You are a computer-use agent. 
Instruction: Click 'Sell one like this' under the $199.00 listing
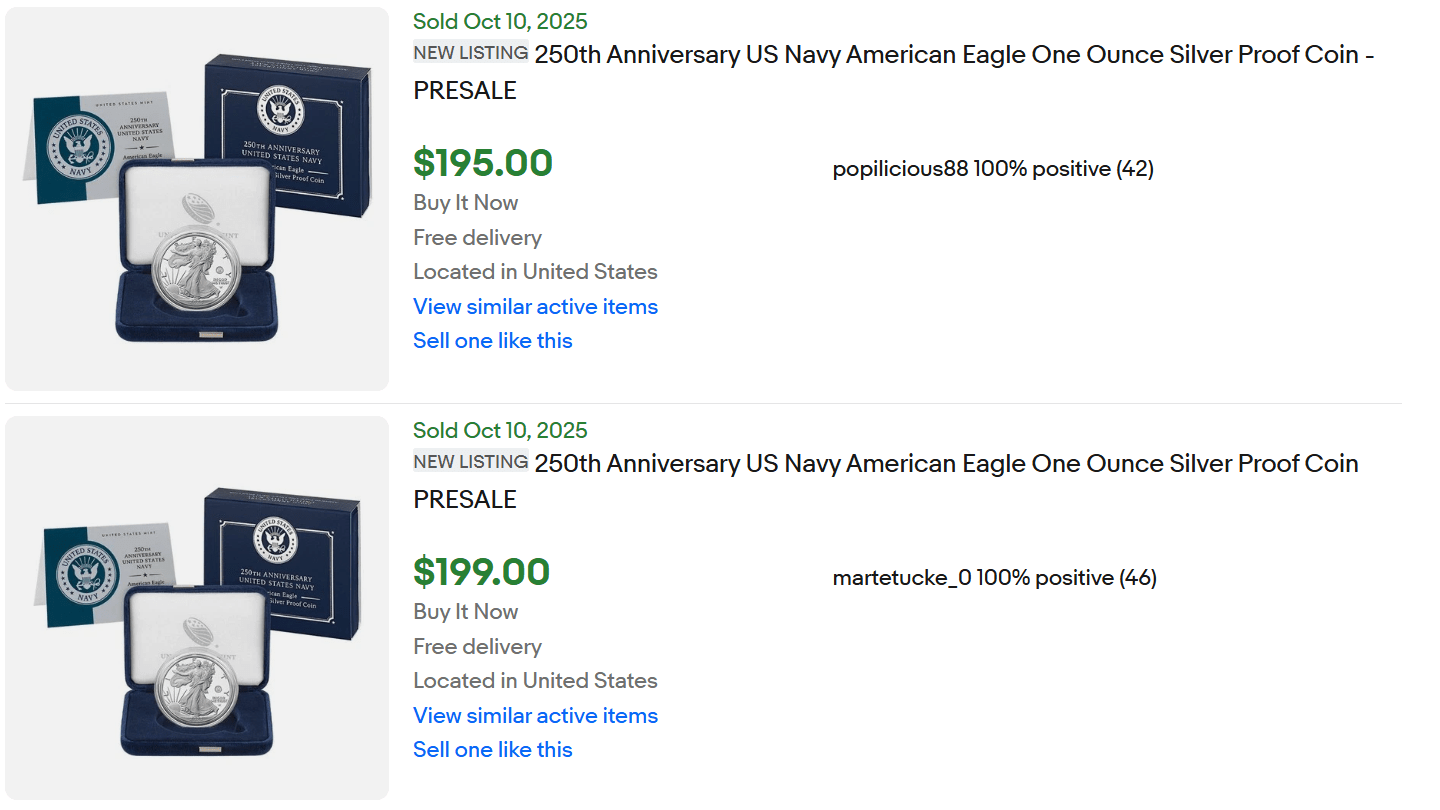coord(493,750)
